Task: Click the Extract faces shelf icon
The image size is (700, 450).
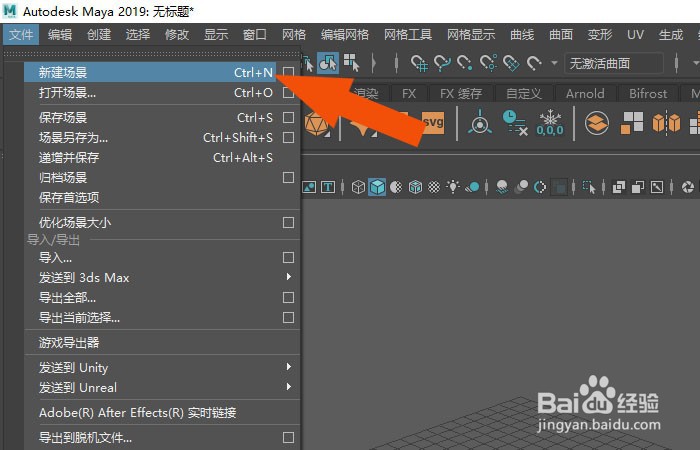Action: (632, 122)
